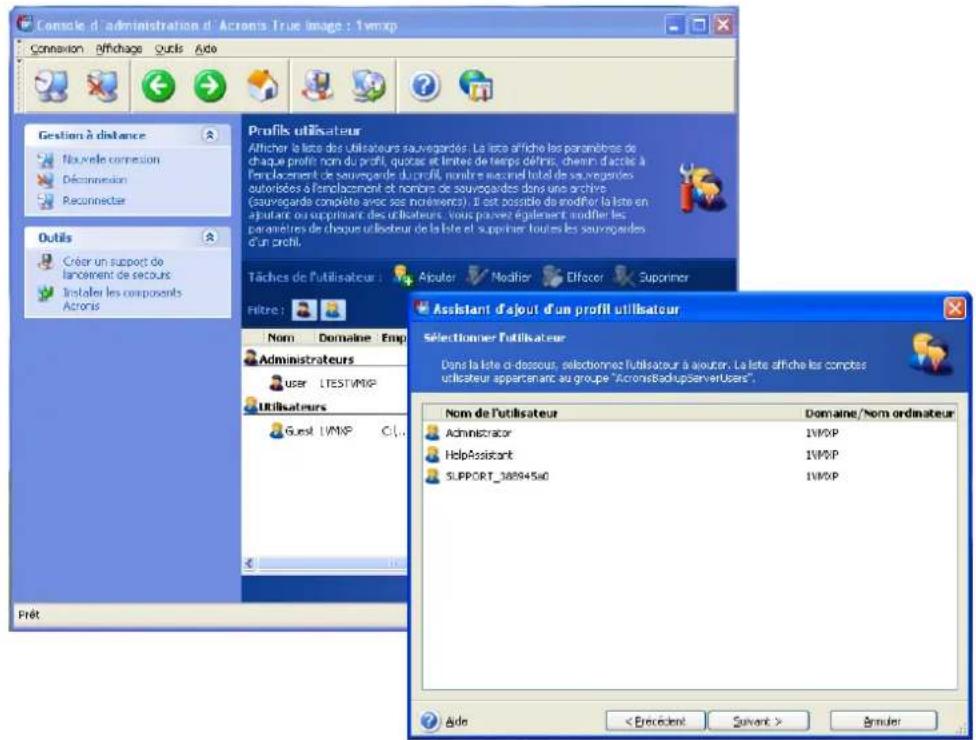Sort main list by Nom column
The width and height of the screenshot is (976, 740).
point(281,337)
